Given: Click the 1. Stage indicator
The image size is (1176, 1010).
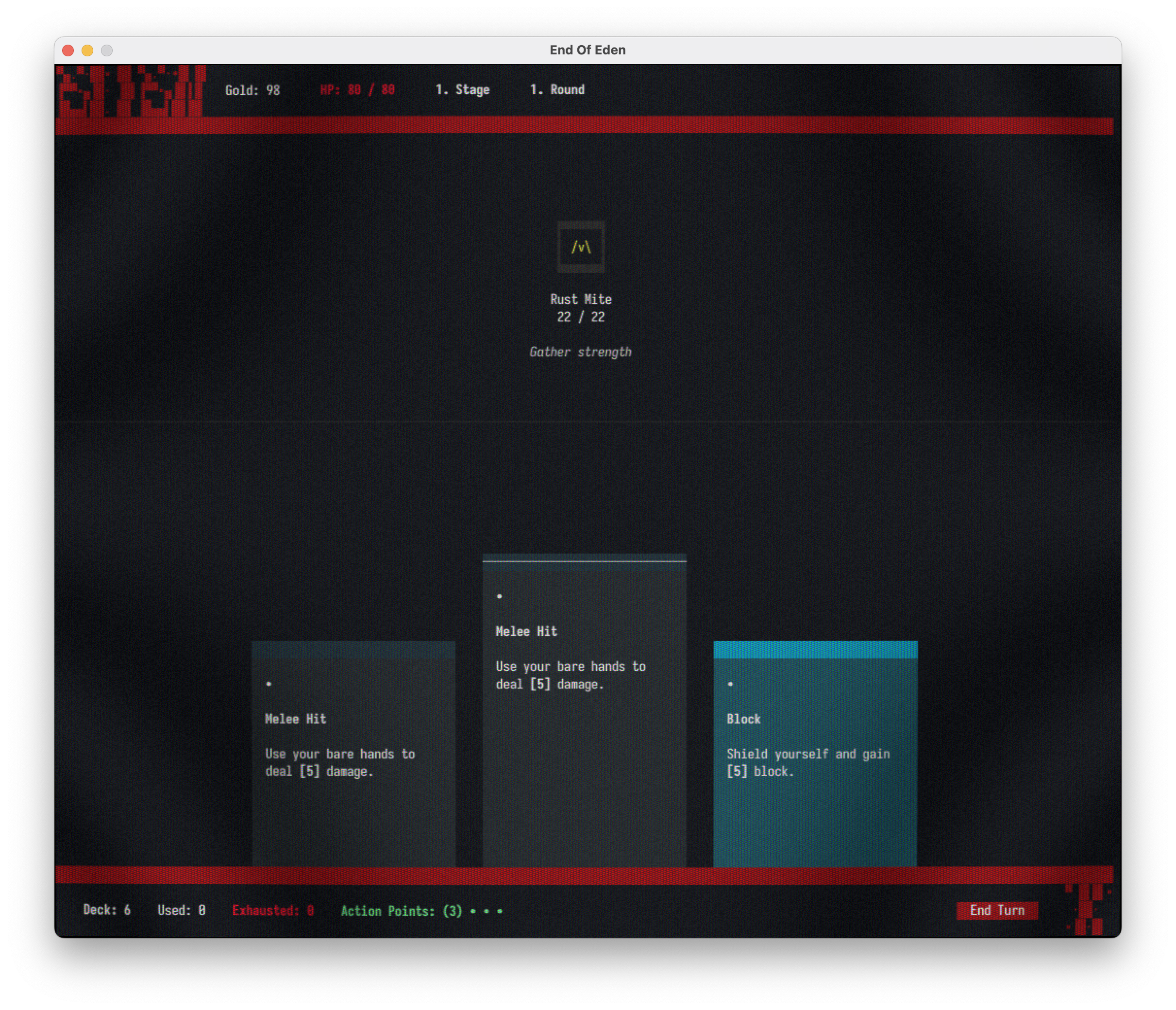Looking at the screenshot, I should pyautogui.click(x=462, y=90).
